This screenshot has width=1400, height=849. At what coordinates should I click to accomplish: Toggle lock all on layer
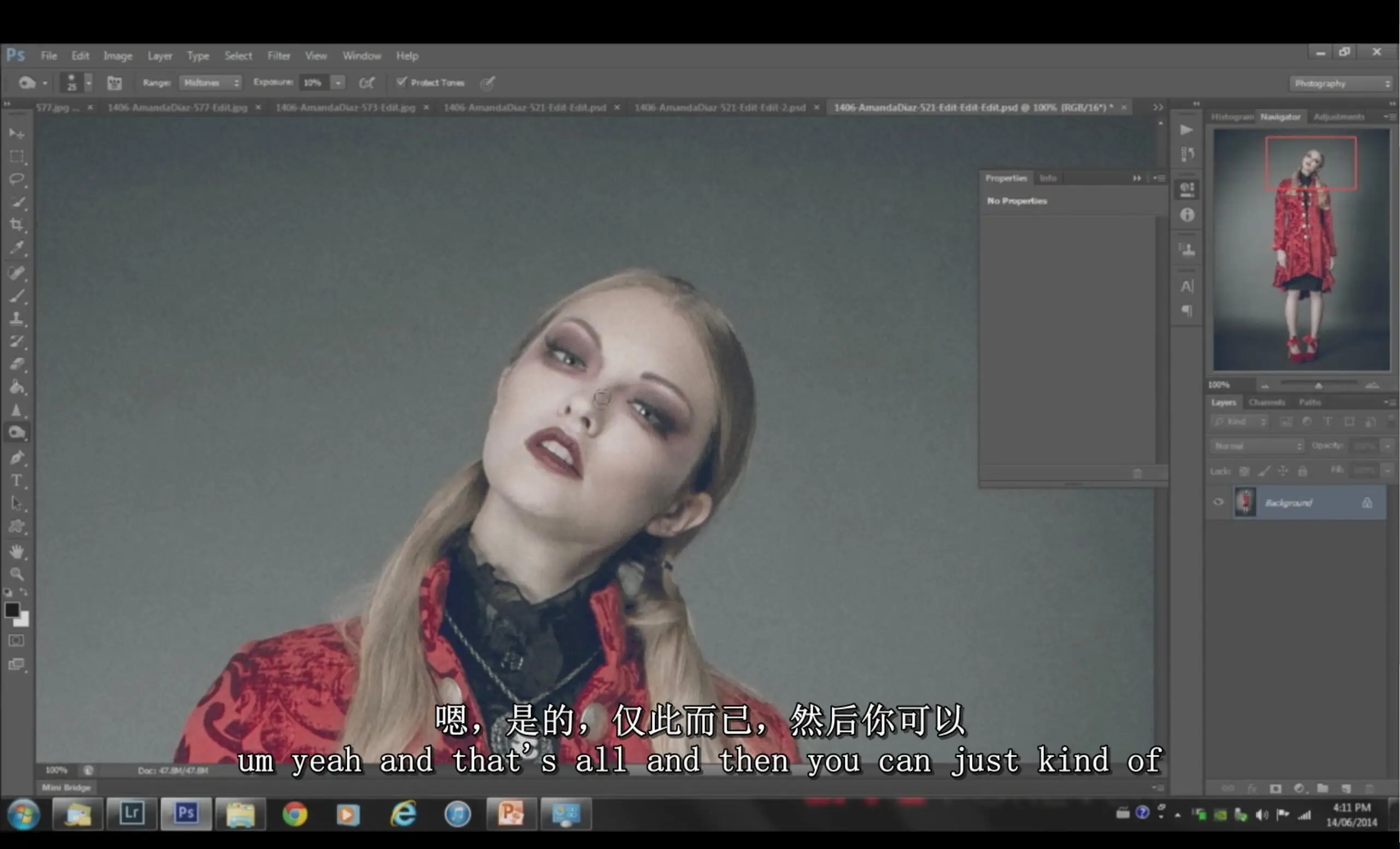coord(1302,471)
